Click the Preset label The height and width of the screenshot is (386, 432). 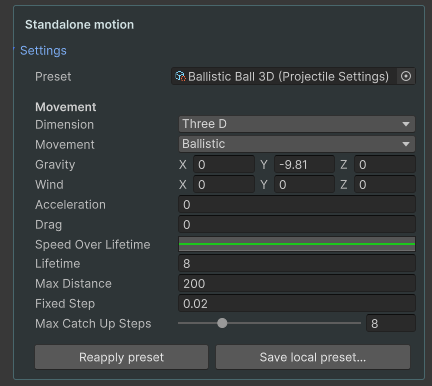point(53,77)
